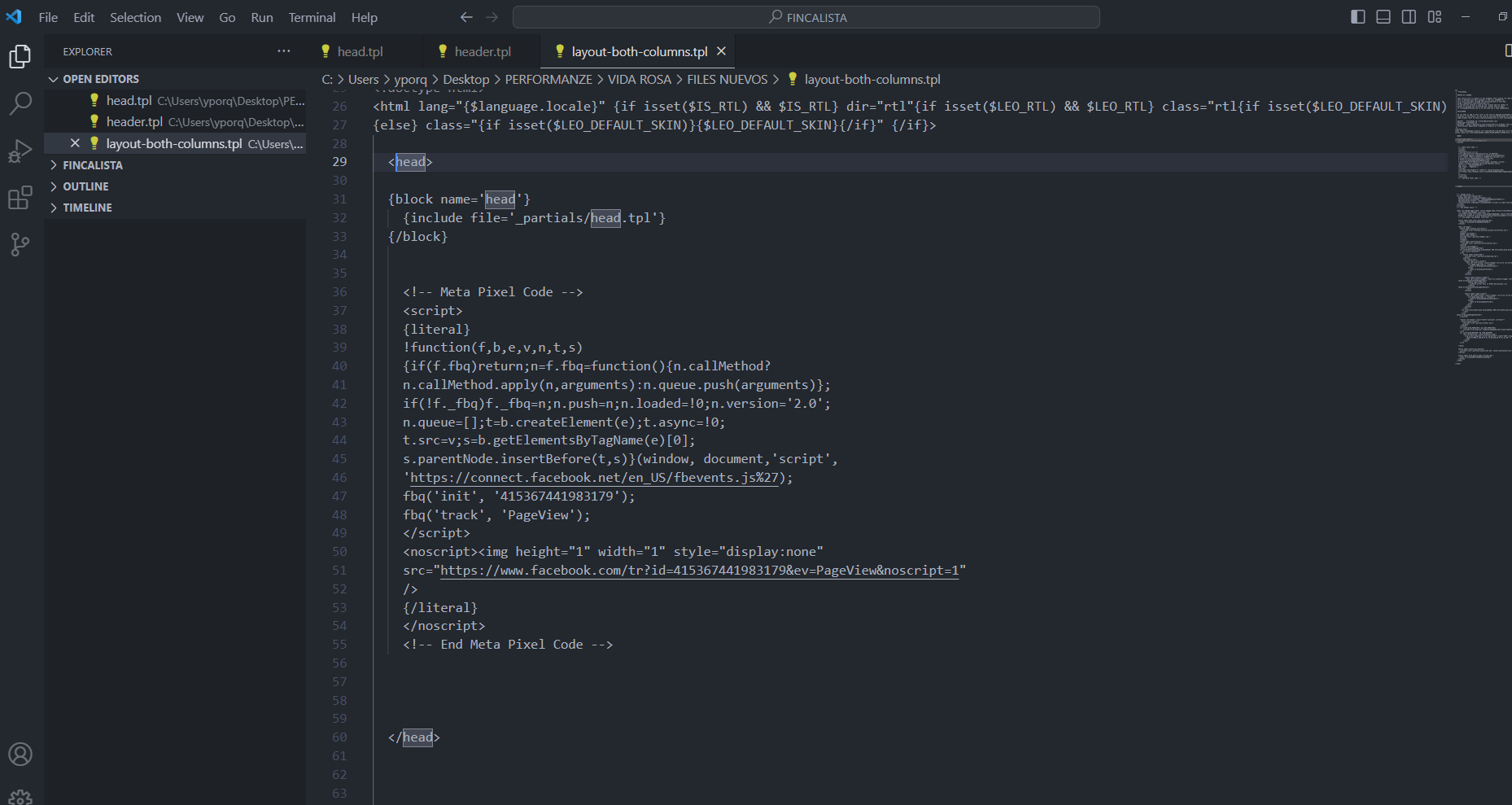The image size is (1512, 805).
Task: Open the Selection menu
Action: (x=136, y=17)
